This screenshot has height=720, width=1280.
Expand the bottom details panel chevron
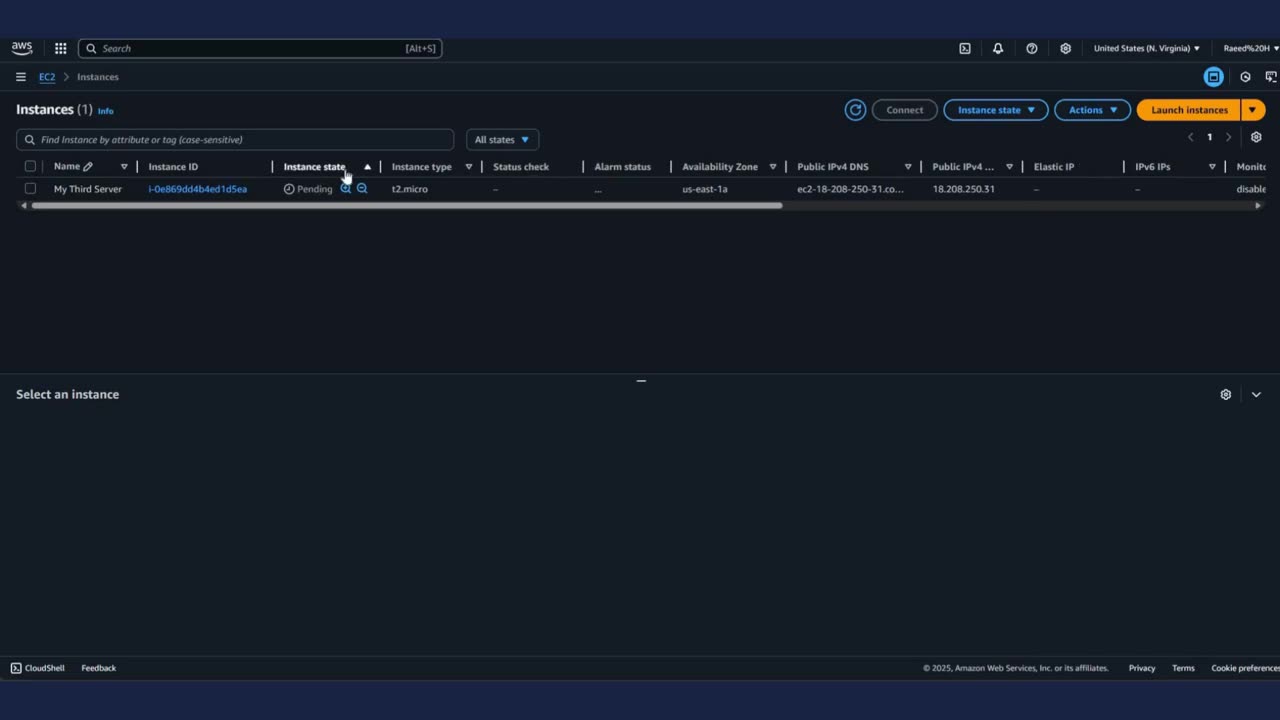(1257, 395)
